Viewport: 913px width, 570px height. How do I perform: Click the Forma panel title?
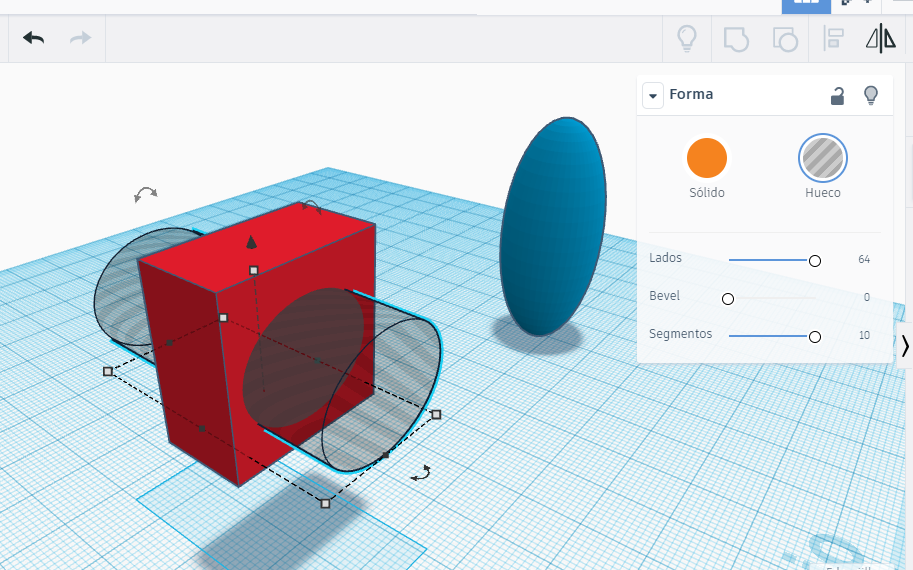(x=691, y=94)
